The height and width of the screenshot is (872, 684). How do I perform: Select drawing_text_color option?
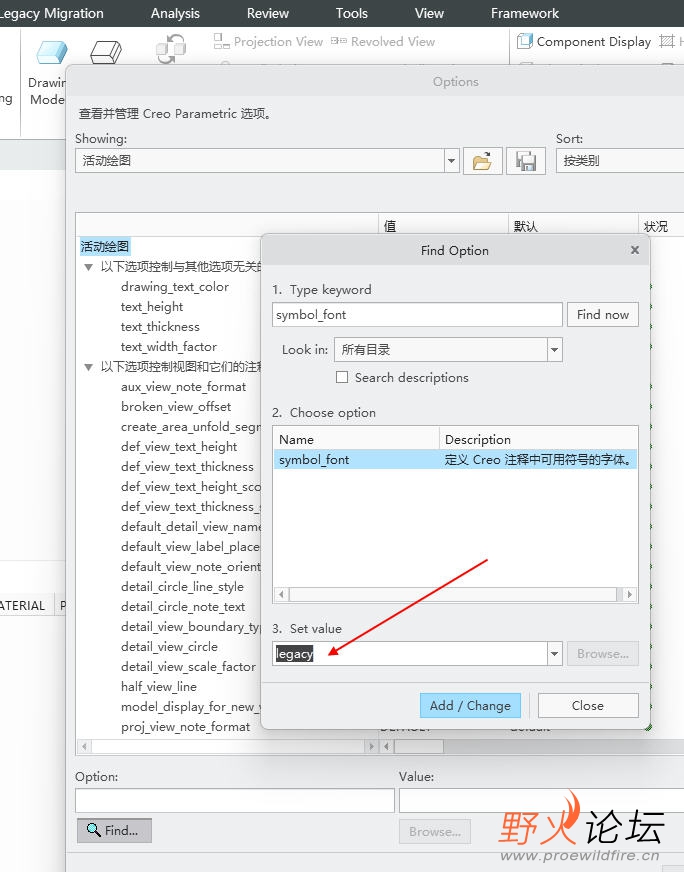point(175,287)
